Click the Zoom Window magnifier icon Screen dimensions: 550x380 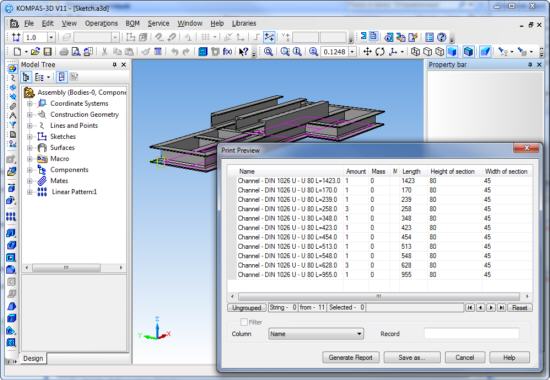pyautogui.click(x=285, y=52)
